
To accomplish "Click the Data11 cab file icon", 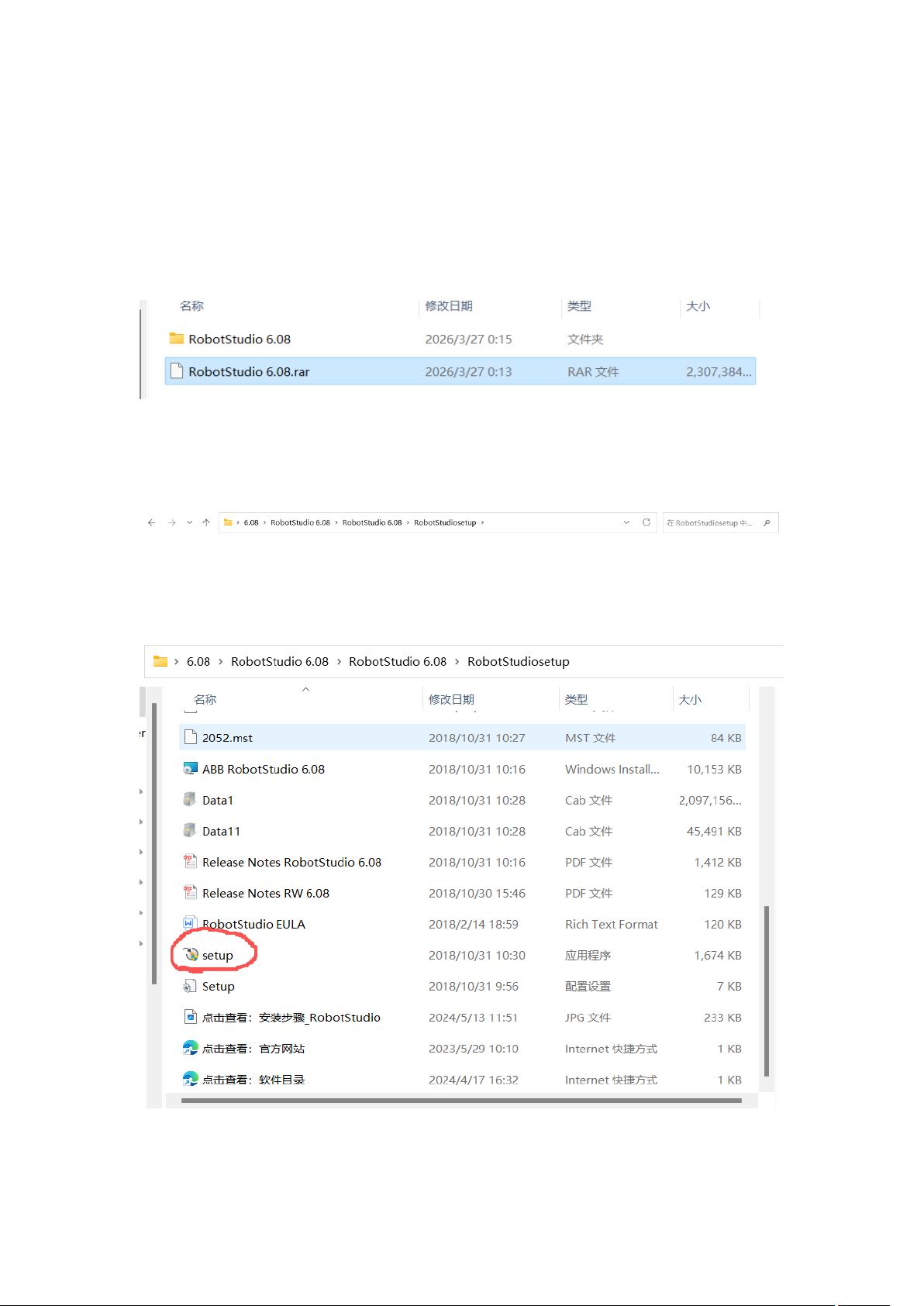I will click(x=190, y=830).
